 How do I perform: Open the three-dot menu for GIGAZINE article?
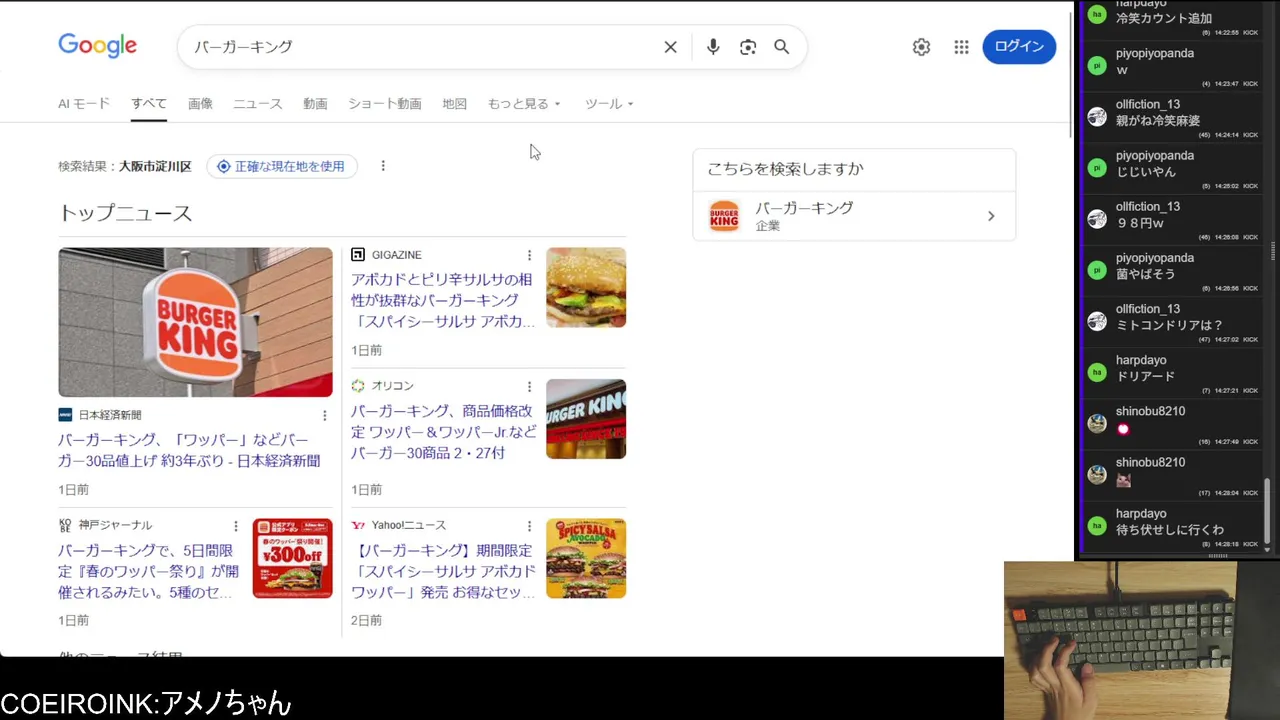529,256
